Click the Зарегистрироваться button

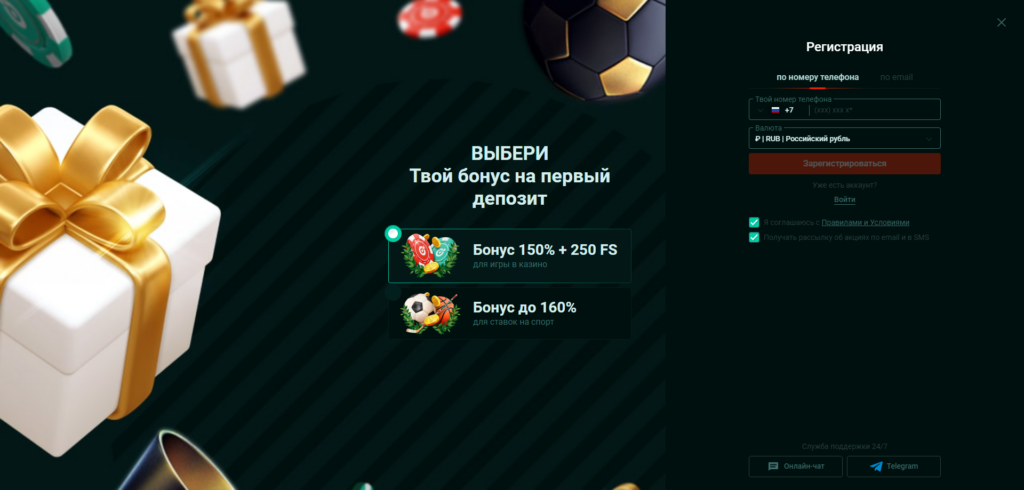[x=844, y=163]
